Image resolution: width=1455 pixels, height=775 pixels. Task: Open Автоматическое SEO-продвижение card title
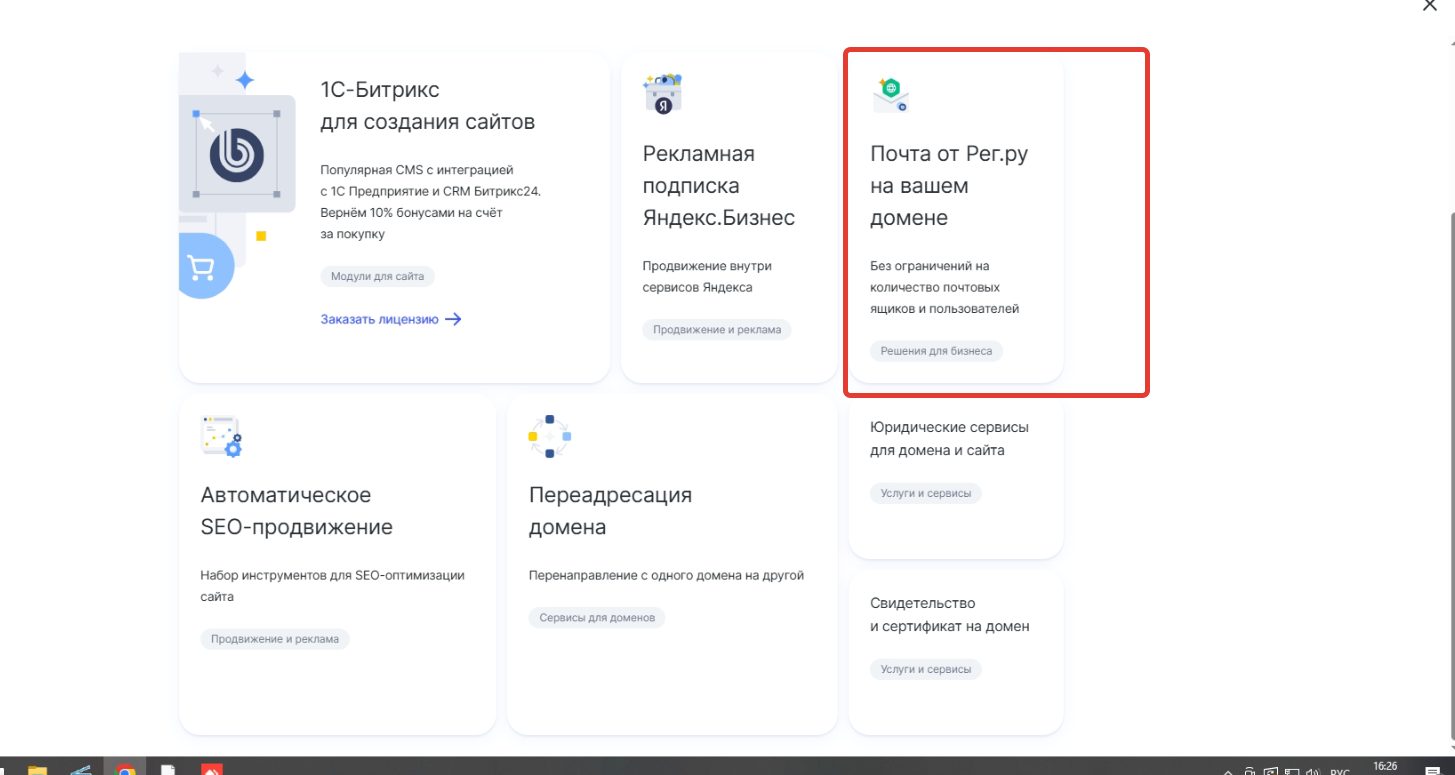[x=297, y=511]
